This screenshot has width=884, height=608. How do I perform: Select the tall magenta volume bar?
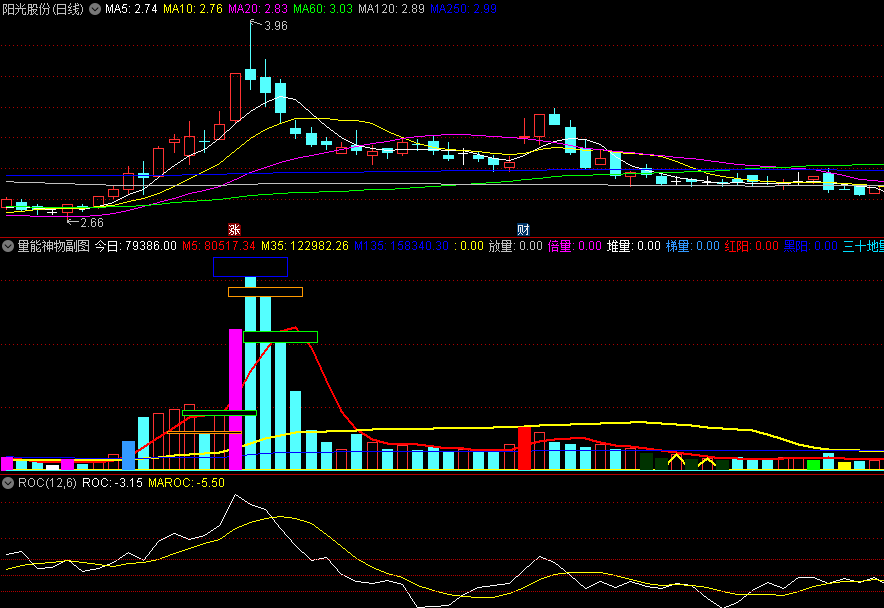235,399
